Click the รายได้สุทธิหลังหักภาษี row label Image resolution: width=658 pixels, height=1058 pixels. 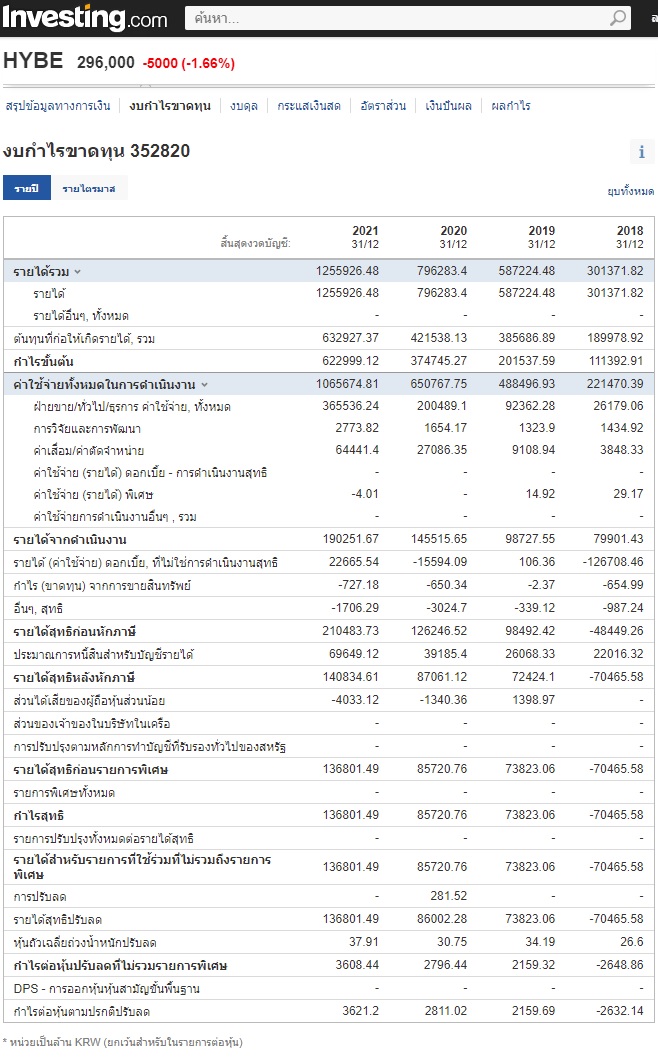[74, 678]
